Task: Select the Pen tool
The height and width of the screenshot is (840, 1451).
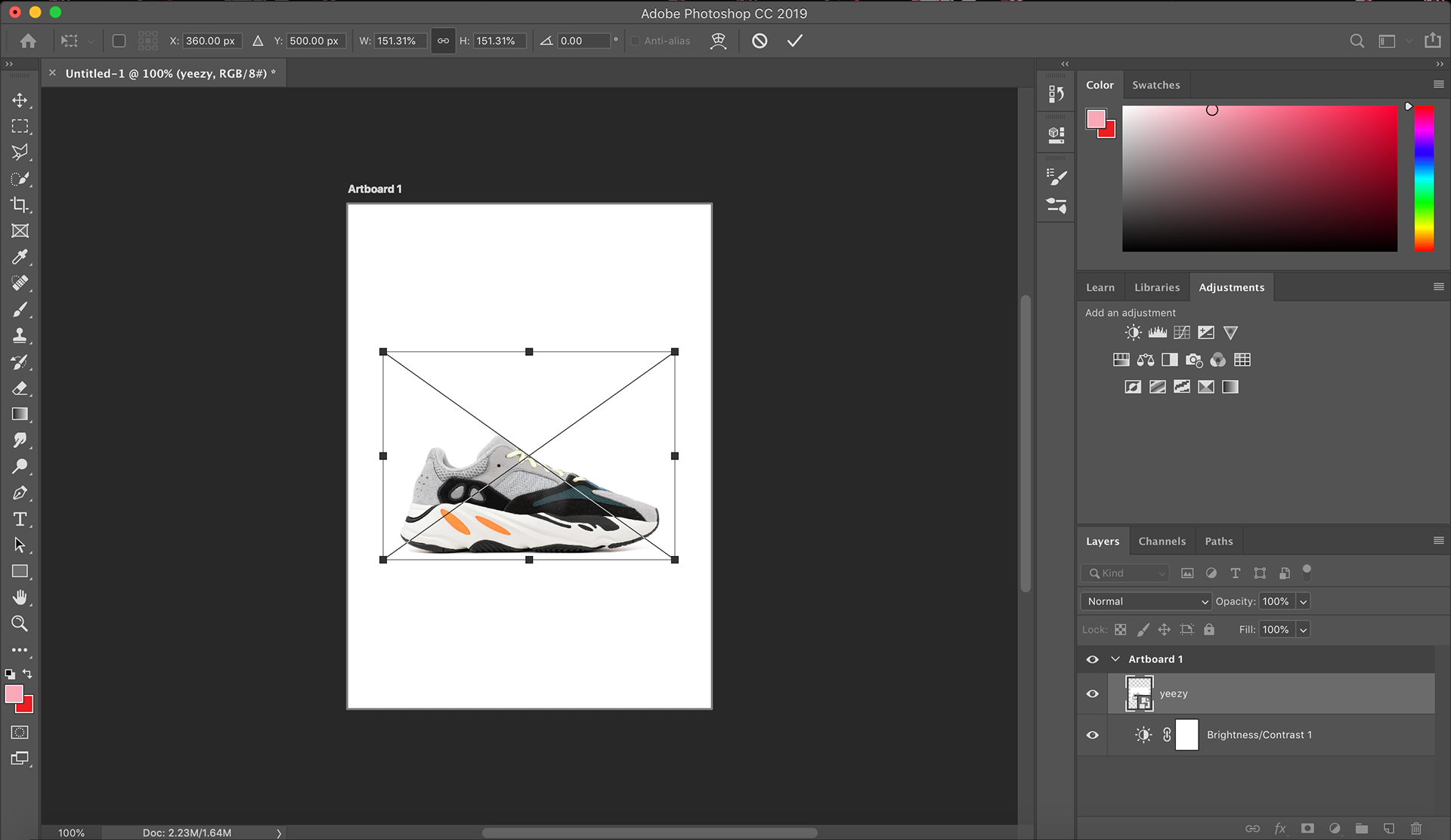Action: (x=20, y=493)
